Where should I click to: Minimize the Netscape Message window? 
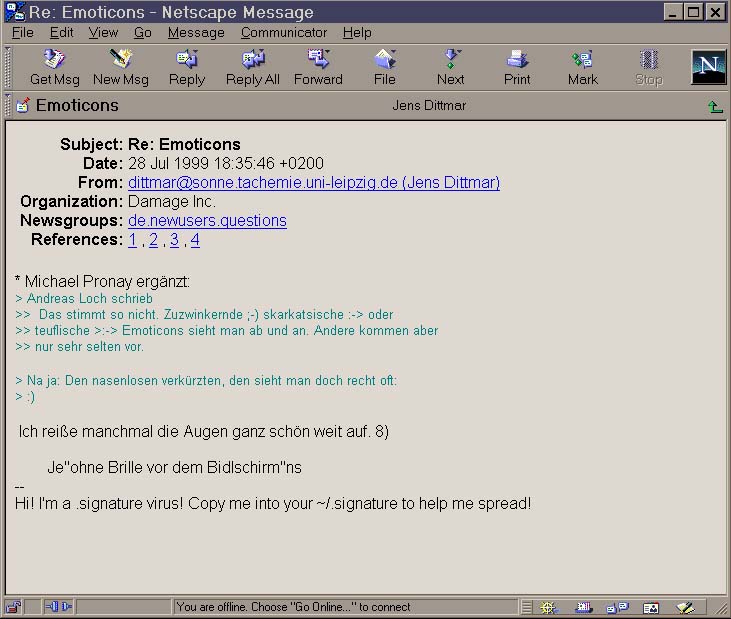pos(673,12)
